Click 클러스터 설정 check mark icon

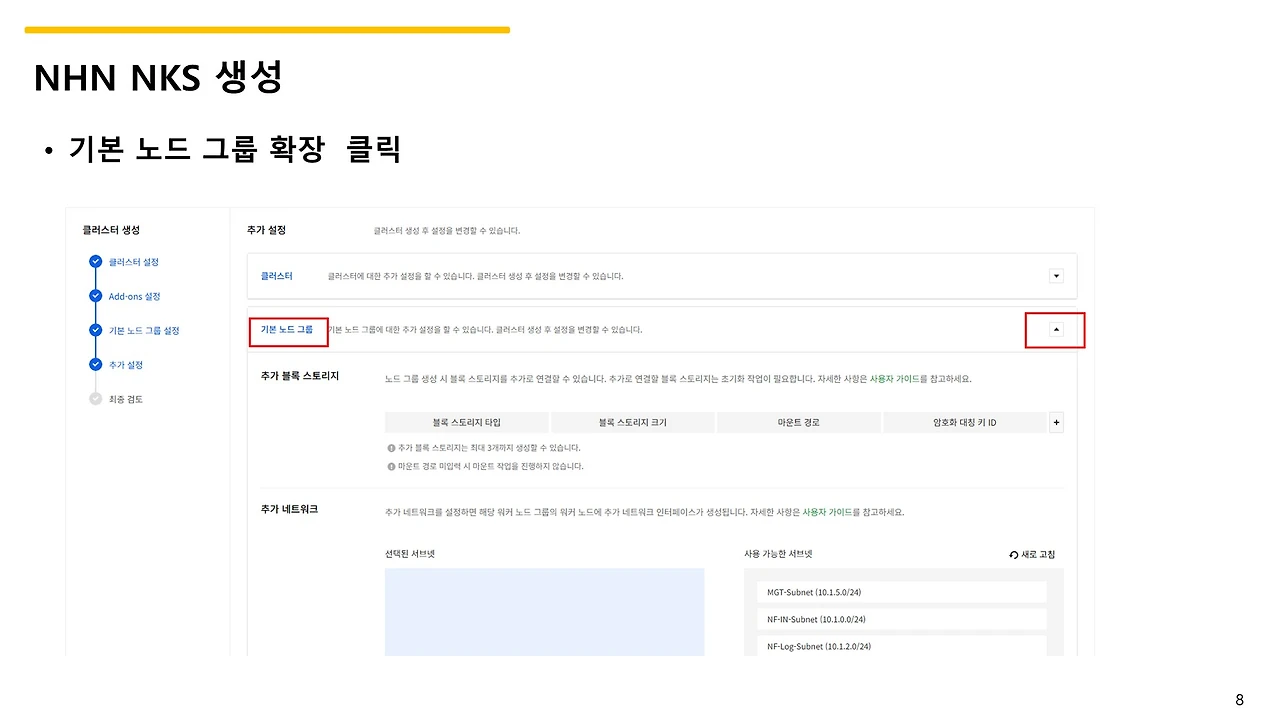click(x=95, y=262)
